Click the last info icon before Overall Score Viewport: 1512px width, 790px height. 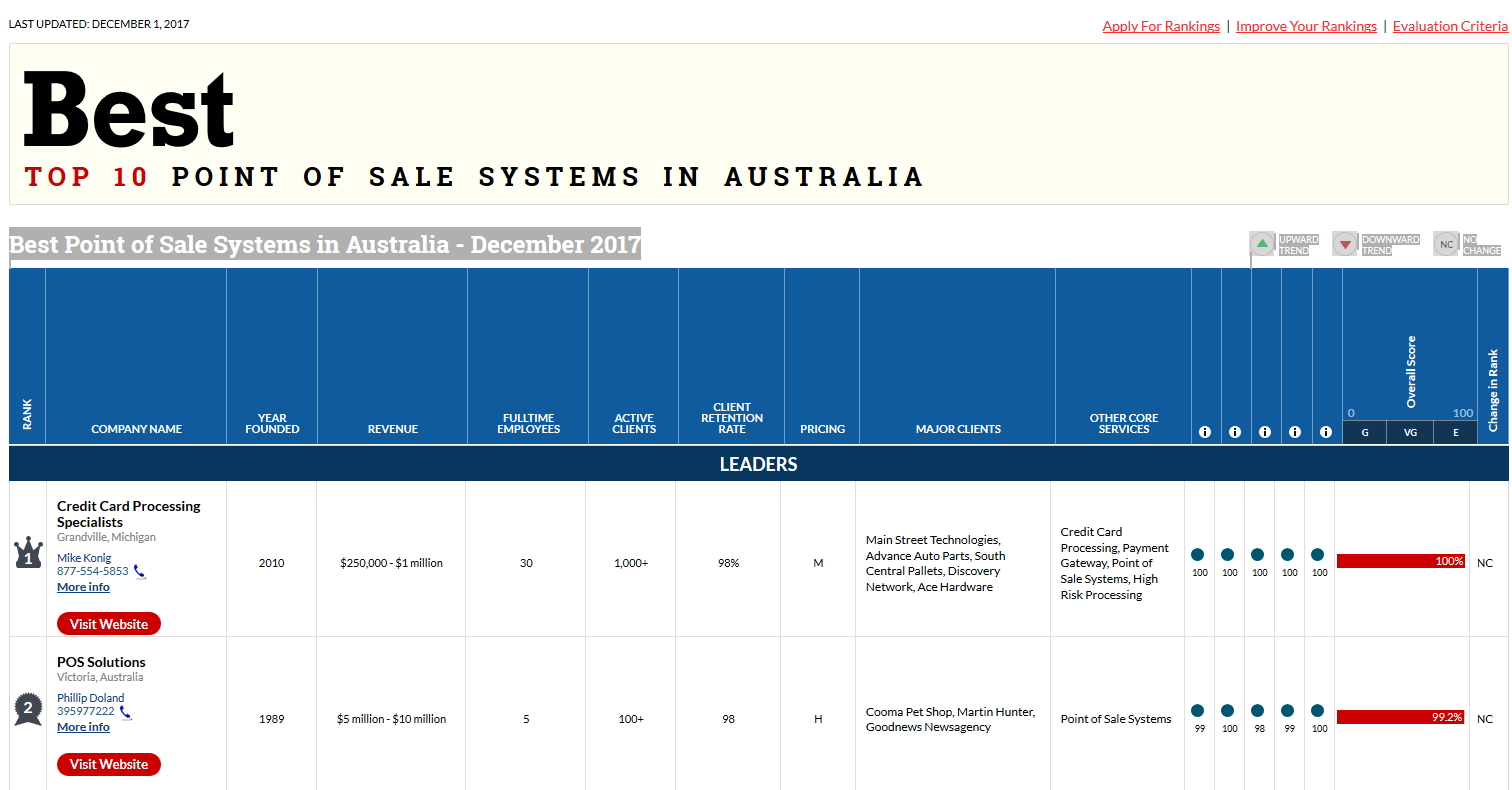tap(1326, 432)
